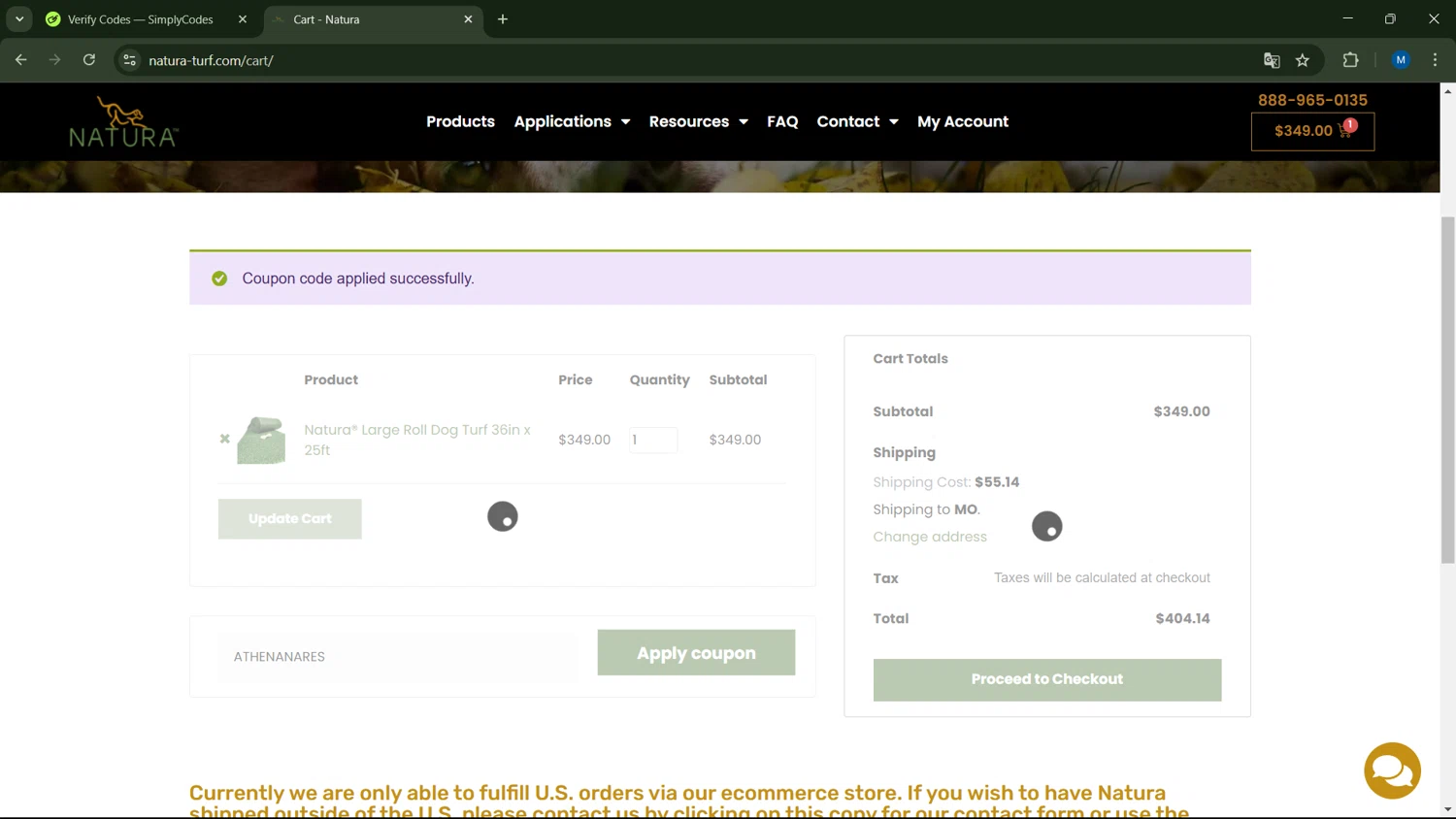1456x819 pixels.
Task: Click the Total value $404.14
Action: 1182,618
